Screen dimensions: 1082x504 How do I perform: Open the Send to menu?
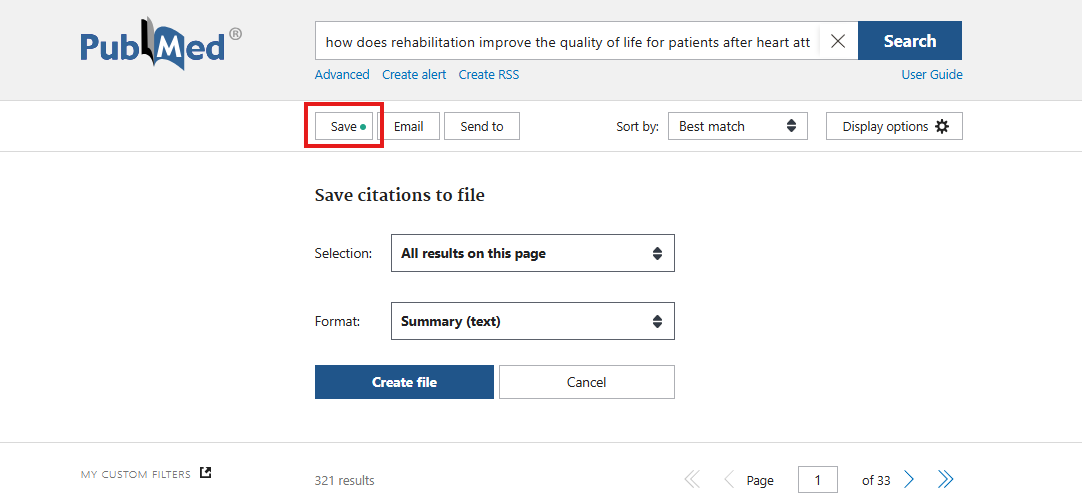click(x=481, y=127)
